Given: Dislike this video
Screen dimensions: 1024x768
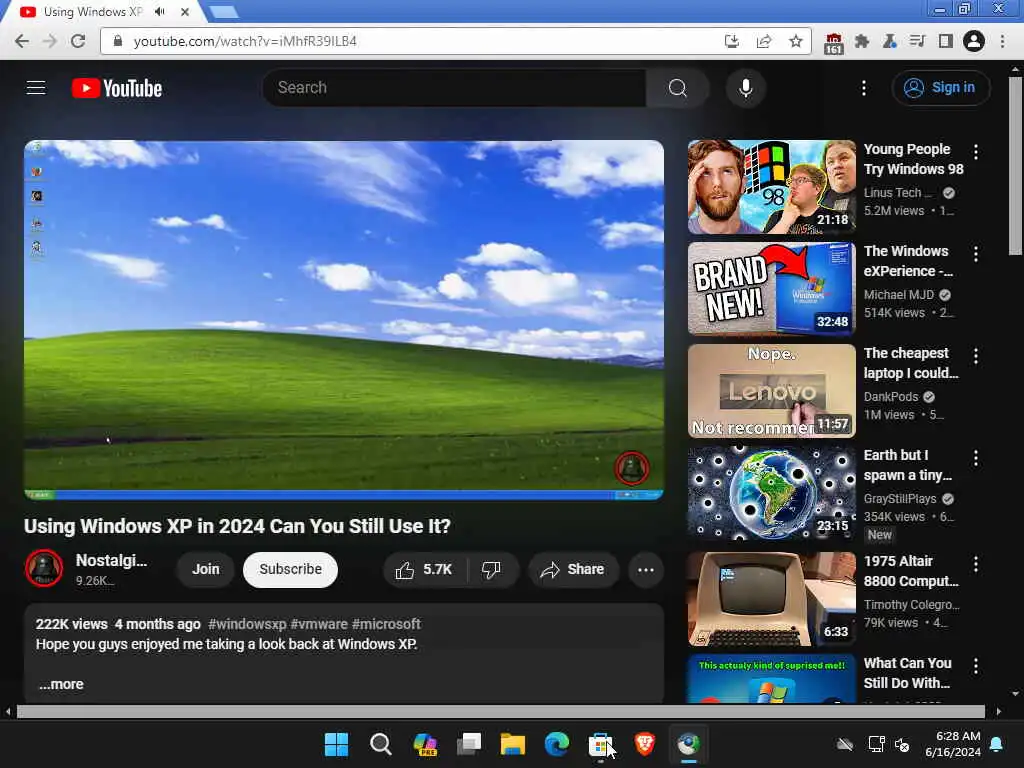Looking at the screenshot, I should 492,569.
